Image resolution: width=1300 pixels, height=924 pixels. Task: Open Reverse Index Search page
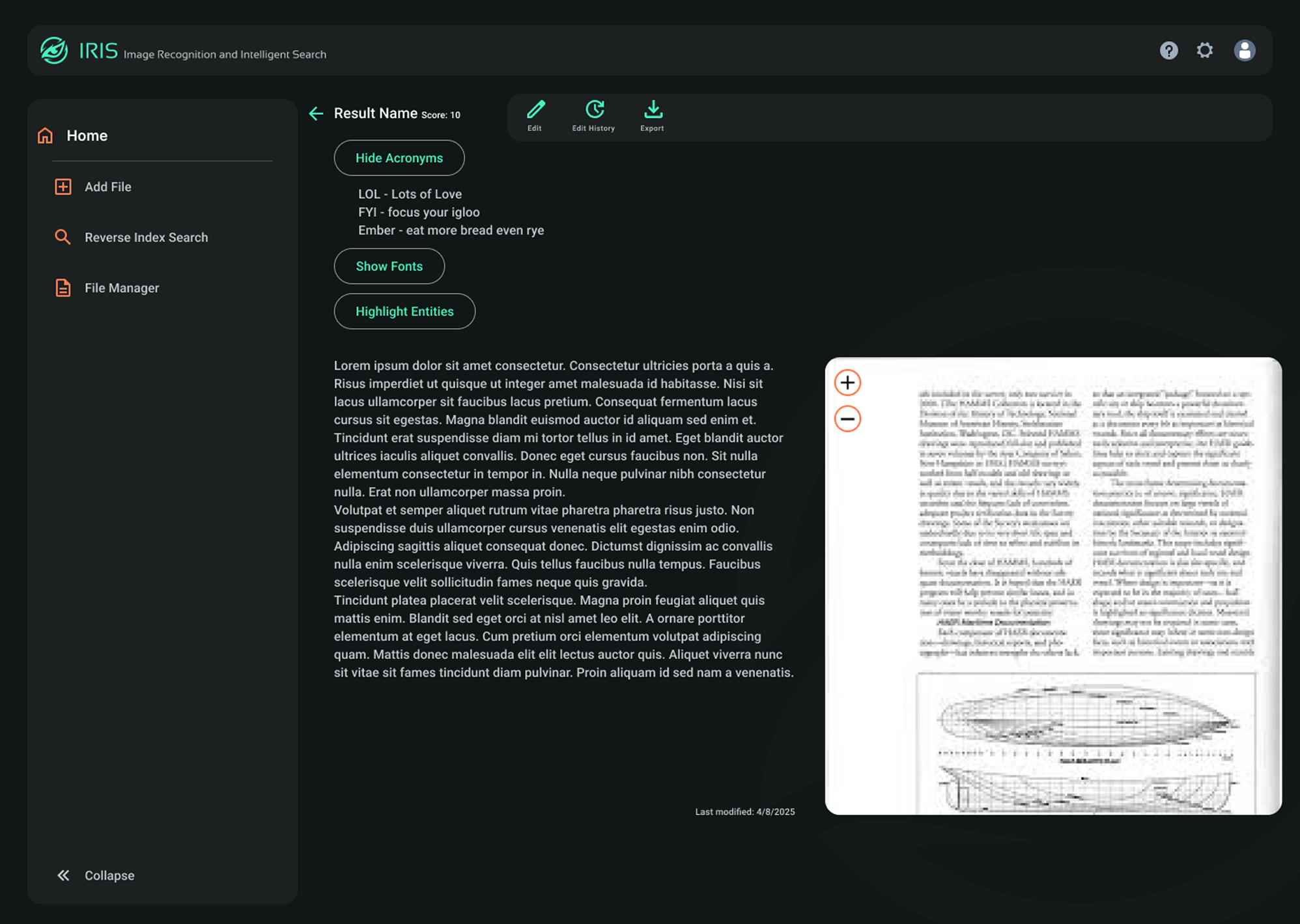tap(146, 238)
